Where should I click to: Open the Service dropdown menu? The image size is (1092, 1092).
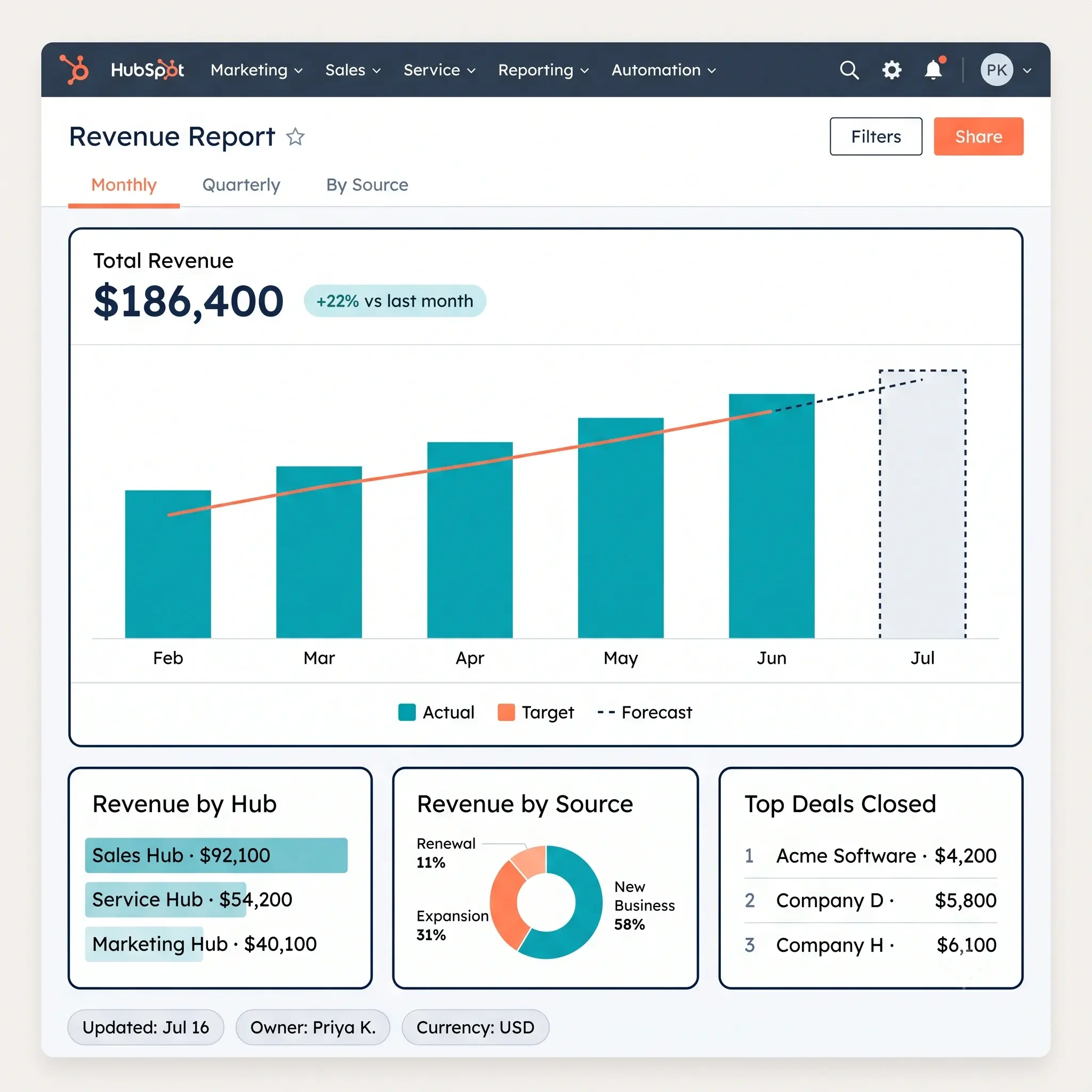click(x=439, y=70)
